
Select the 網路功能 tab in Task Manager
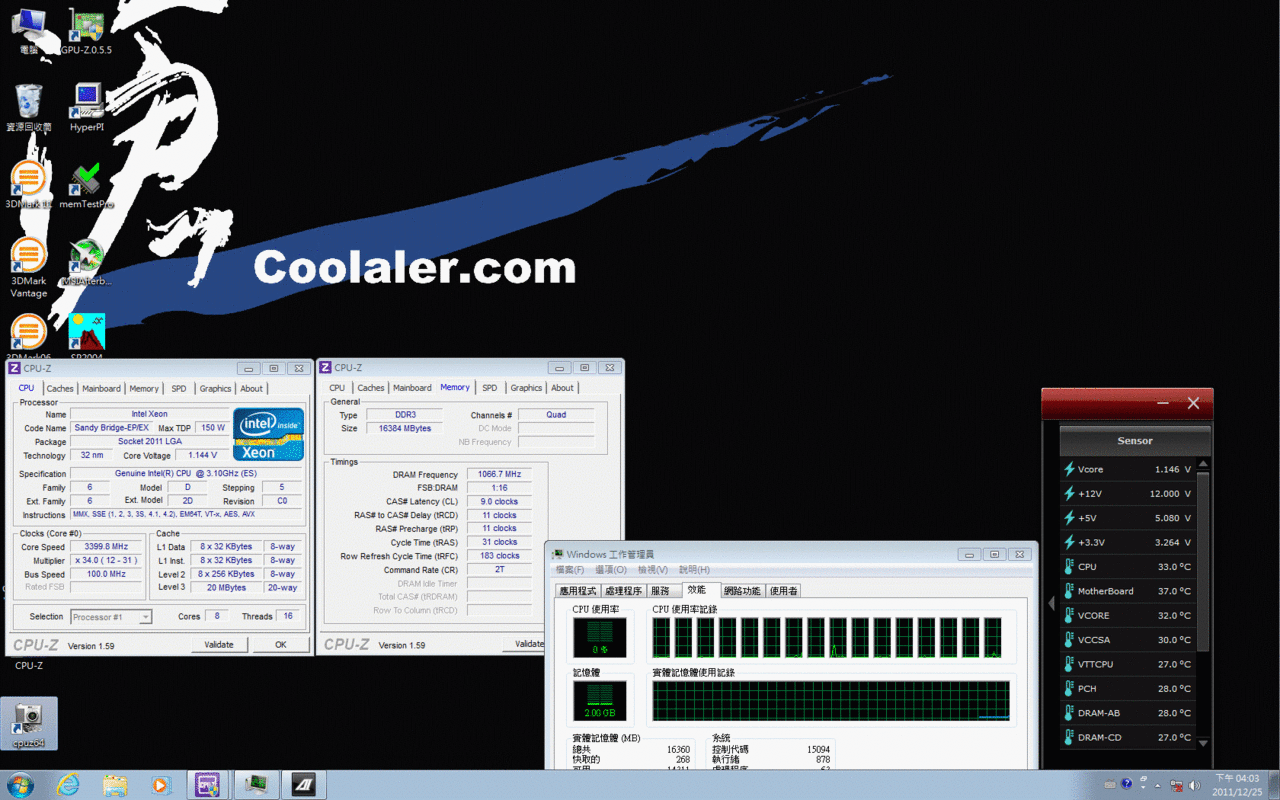pyautogui.click(x=742, y=591)
